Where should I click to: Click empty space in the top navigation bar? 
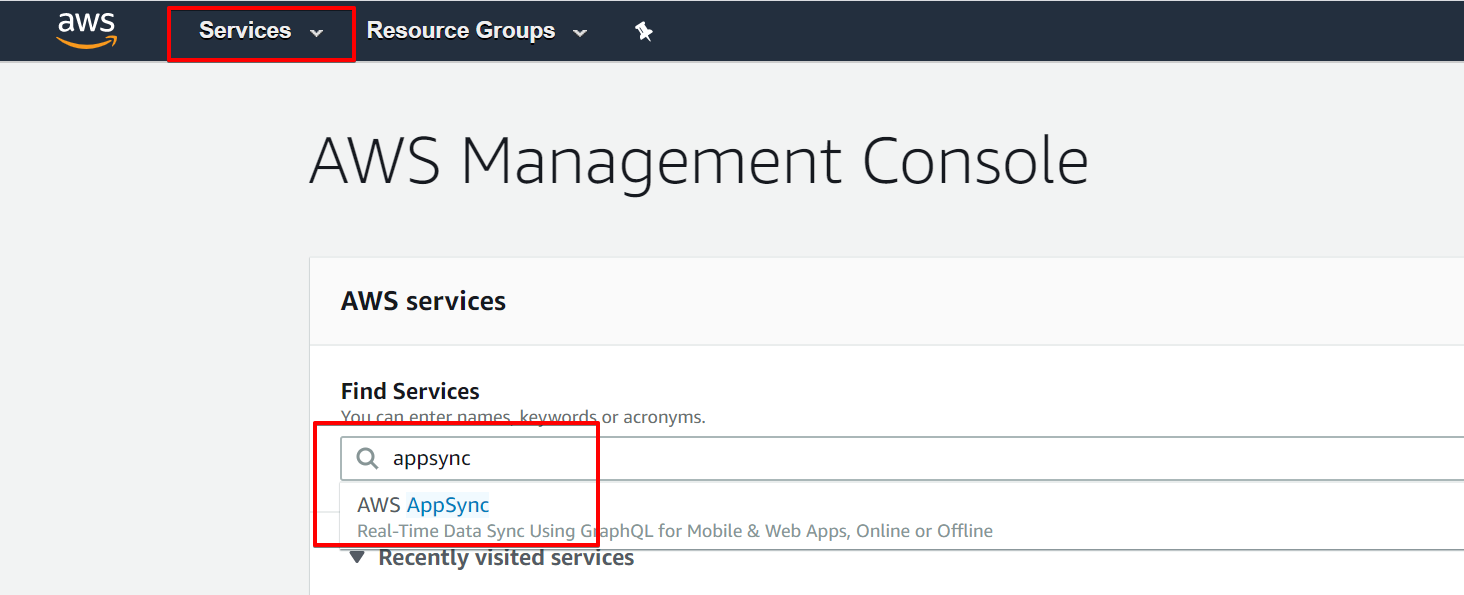pos(1000,30)
